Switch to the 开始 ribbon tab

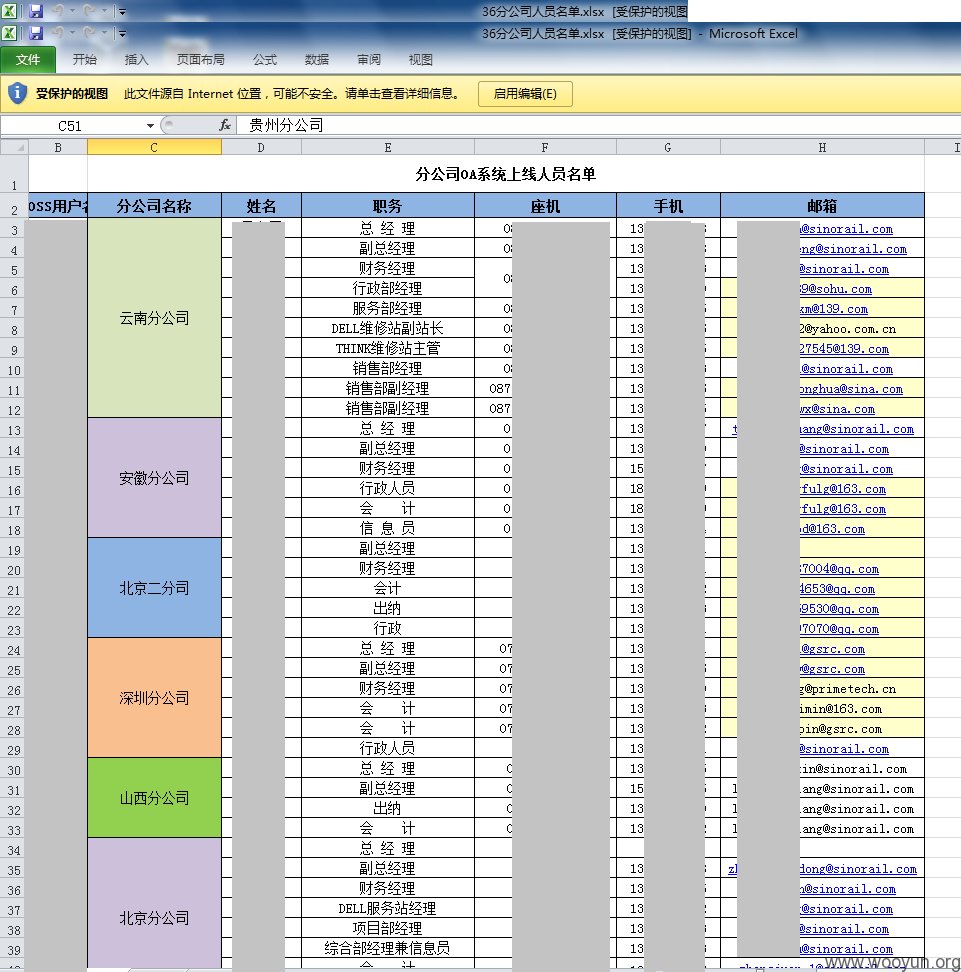click(x=84, y=60)
